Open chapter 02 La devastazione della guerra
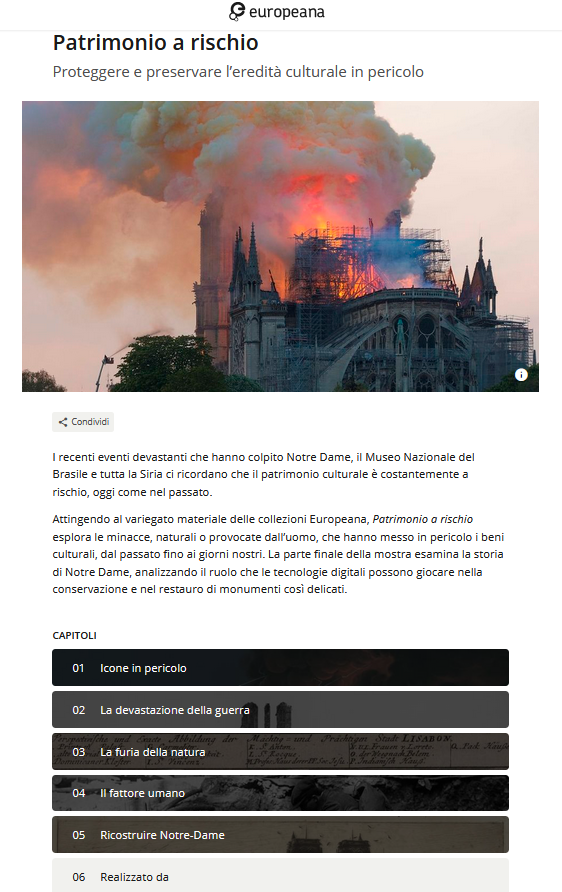Viewport: 562px width, 892px height. (x=280, y=710)
